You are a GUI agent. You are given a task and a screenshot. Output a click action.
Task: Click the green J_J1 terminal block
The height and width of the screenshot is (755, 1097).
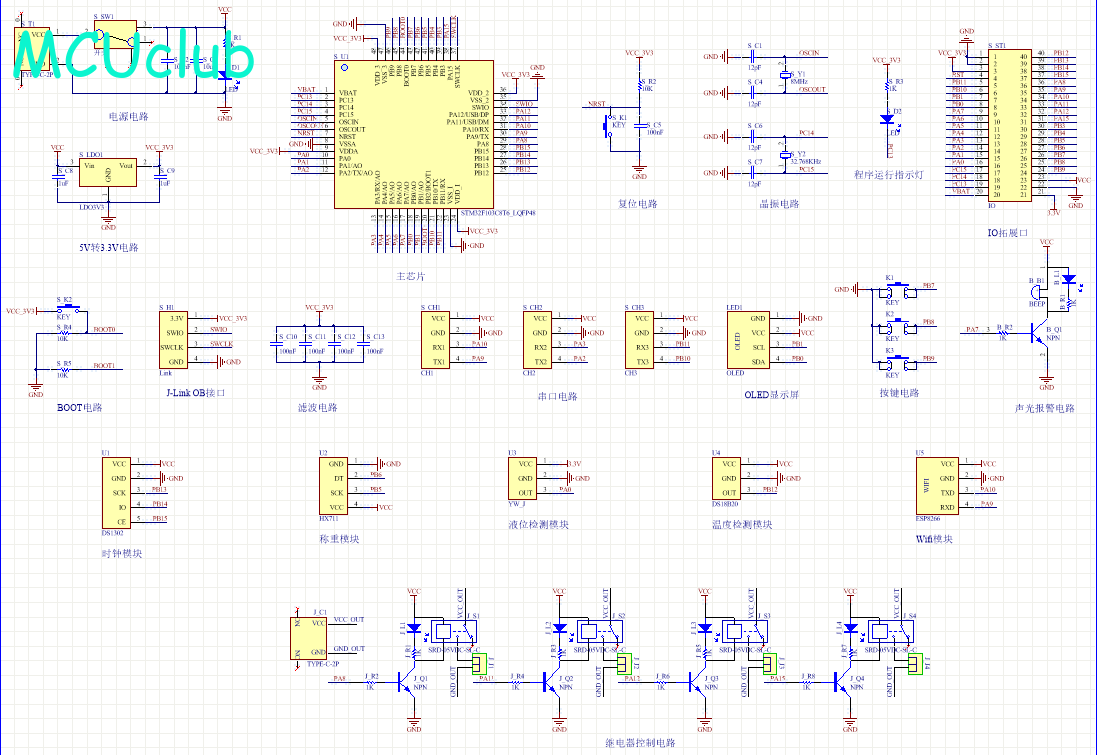(479, 663)
